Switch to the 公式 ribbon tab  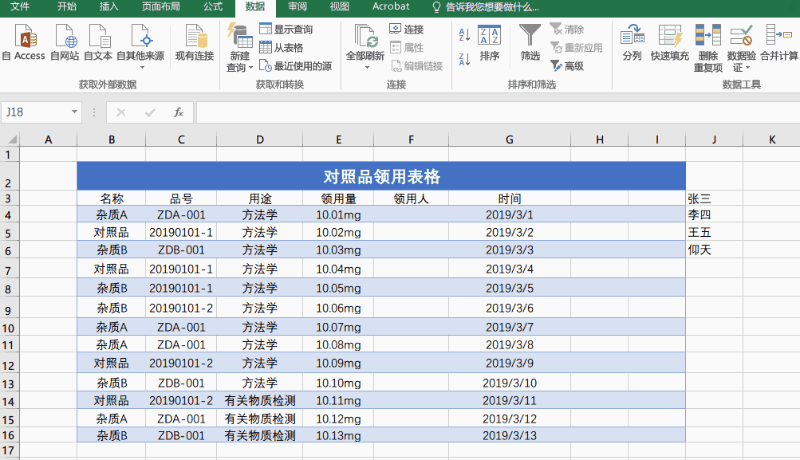pos(213,7)
